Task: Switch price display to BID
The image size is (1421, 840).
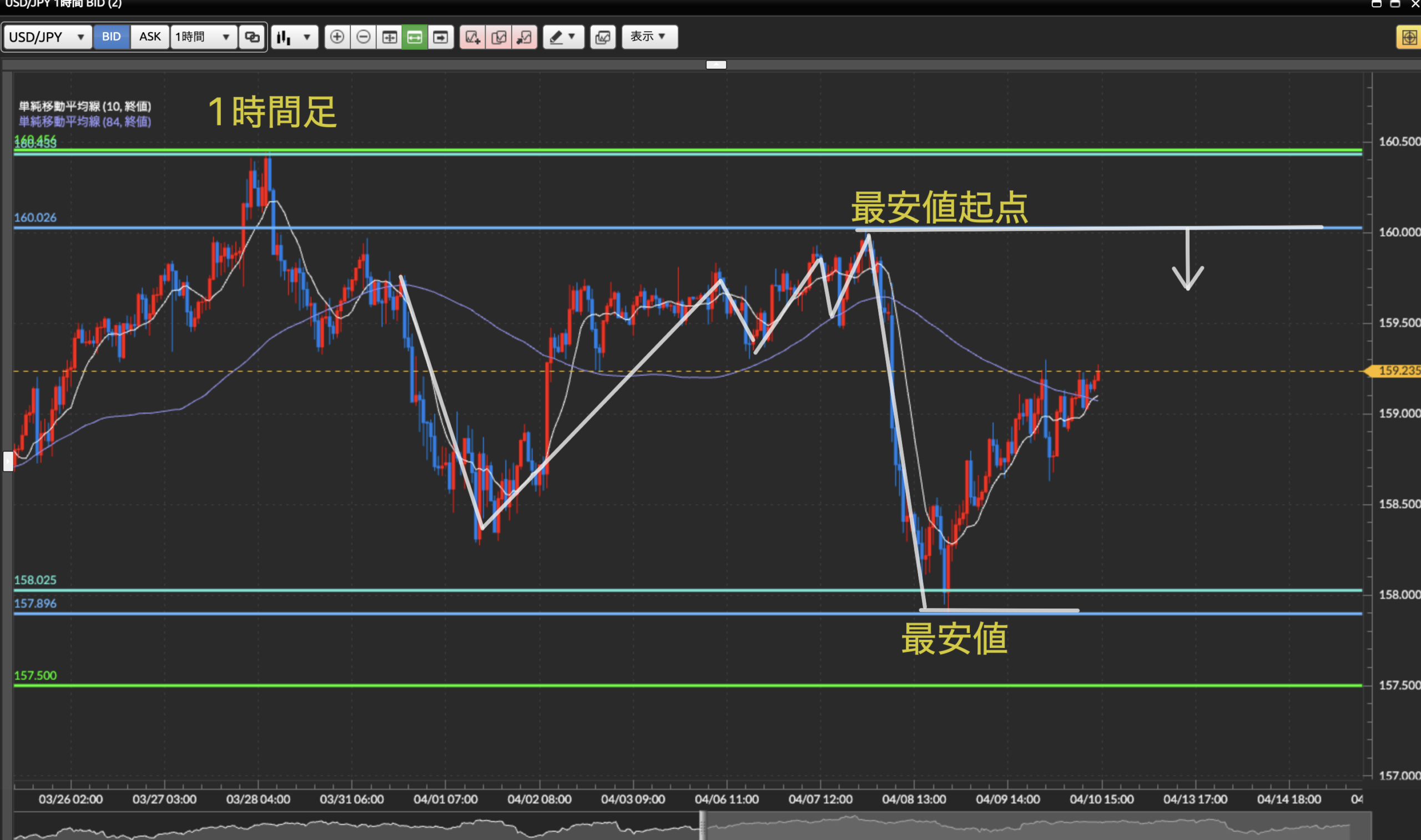Action: pyautogui.click(x=112, y=37)
